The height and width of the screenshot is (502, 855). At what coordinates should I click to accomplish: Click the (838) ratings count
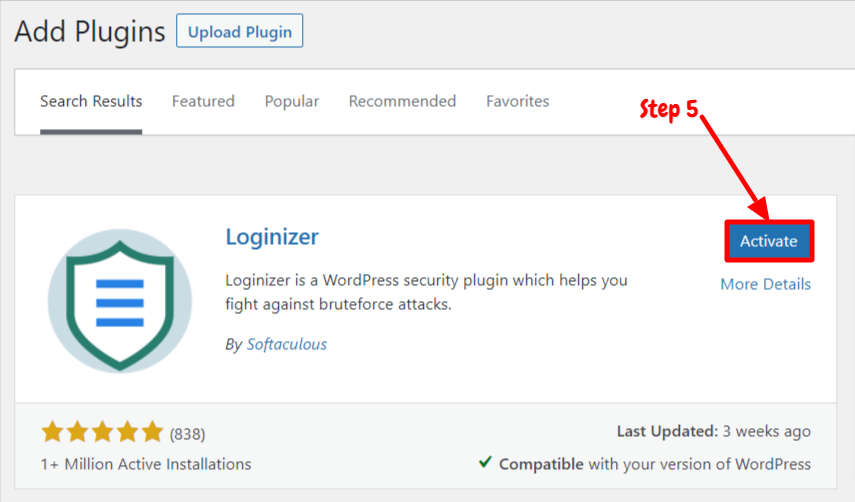(187, 434)
